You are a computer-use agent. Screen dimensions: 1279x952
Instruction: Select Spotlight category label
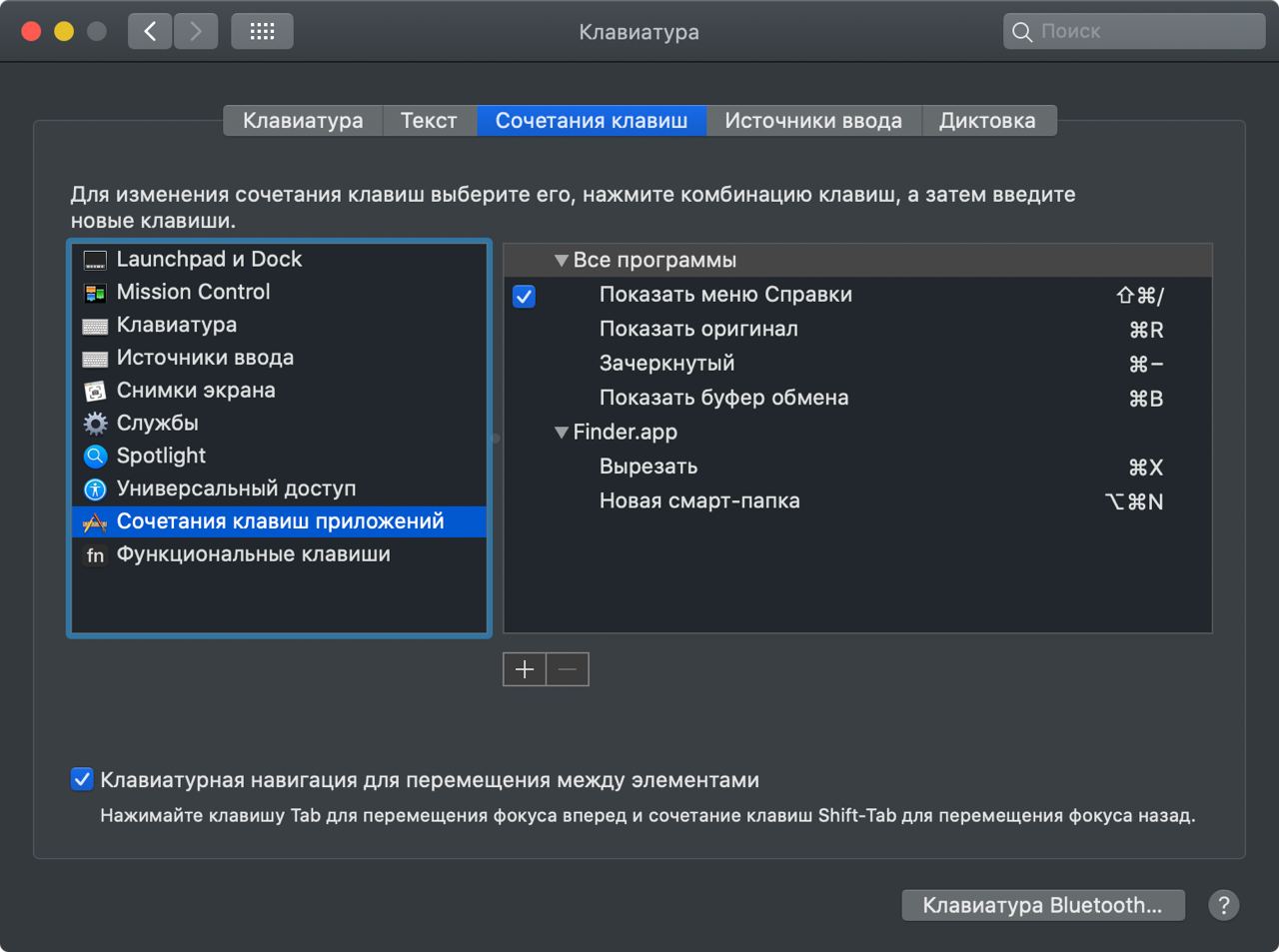[x=161, y=456]
